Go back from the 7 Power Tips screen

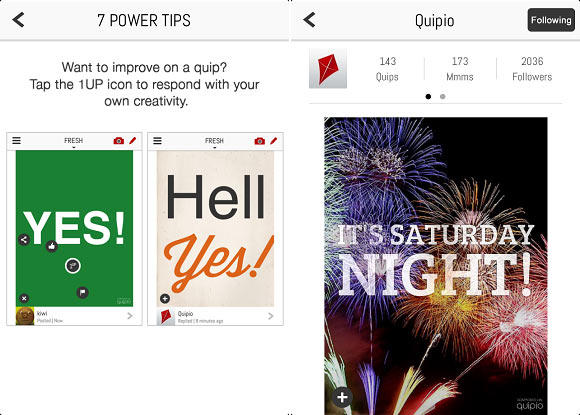pyautogui.click(x=18, y=20)
